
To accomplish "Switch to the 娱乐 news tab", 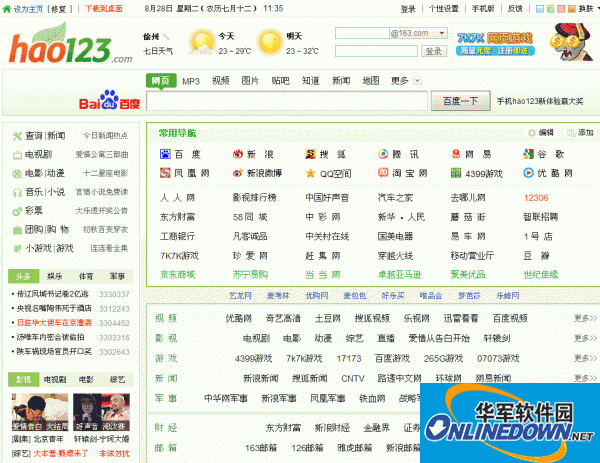I will click(x=55, y=276).
